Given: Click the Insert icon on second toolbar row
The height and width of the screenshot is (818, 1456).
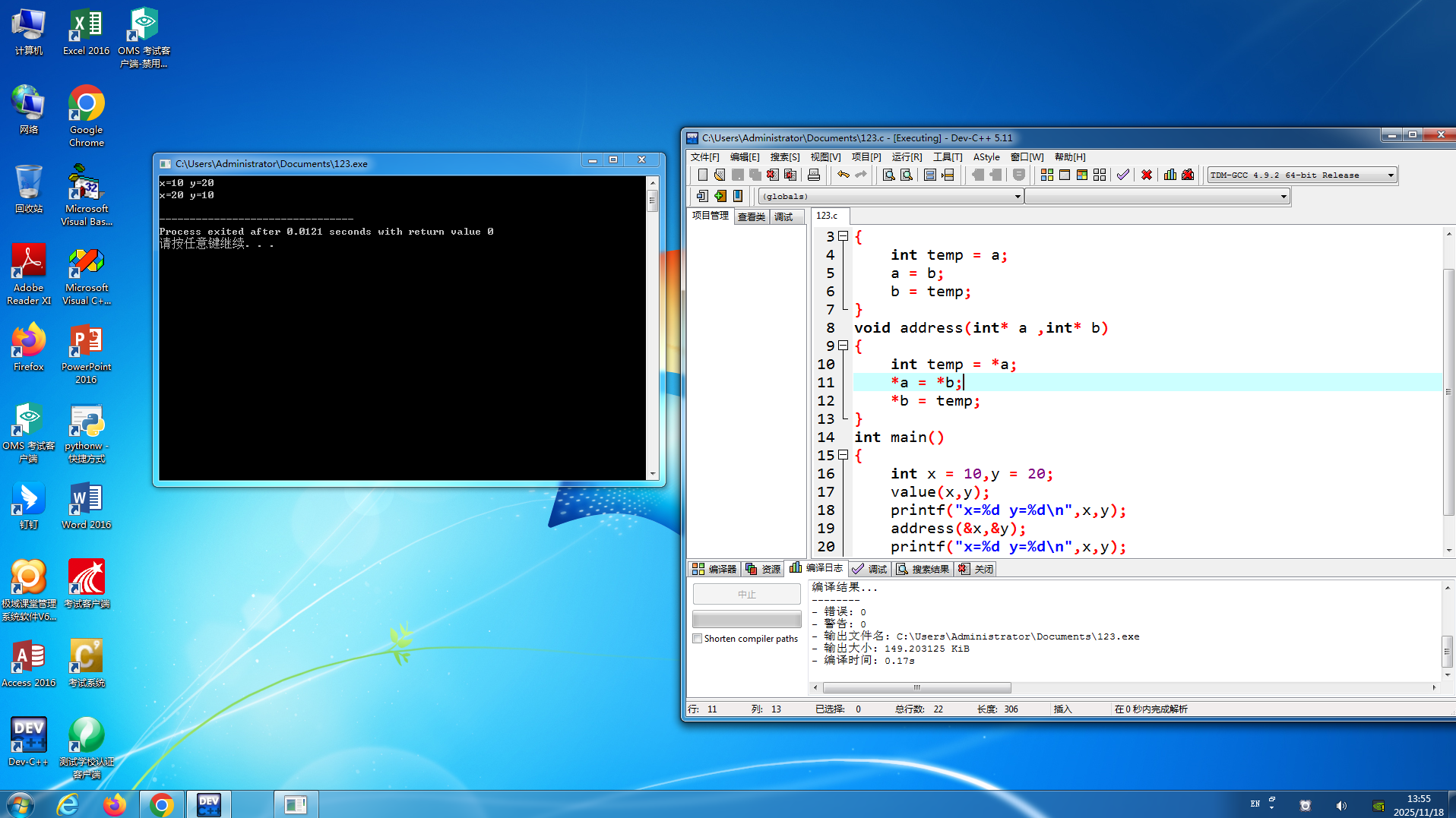Looking at the screenshot, I should pyautogui.click(x=703, y=196).
